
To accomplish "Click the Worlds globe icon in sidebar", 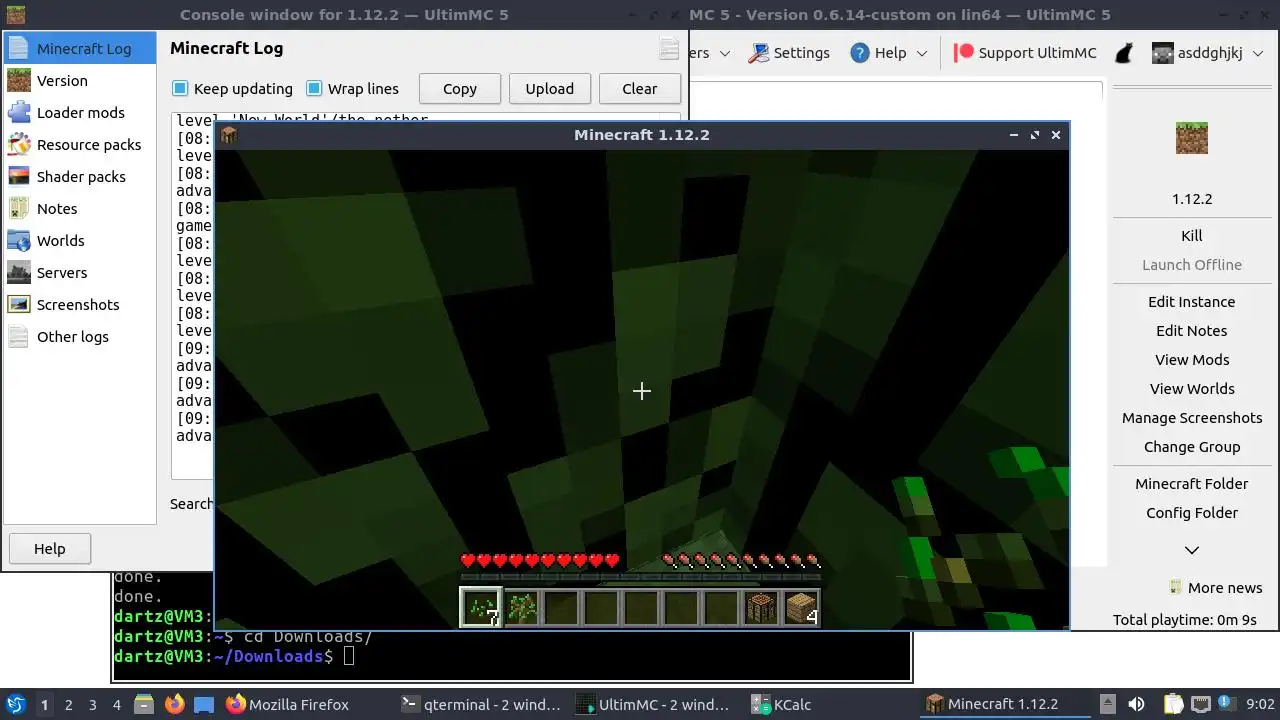I will pos(19,241).
